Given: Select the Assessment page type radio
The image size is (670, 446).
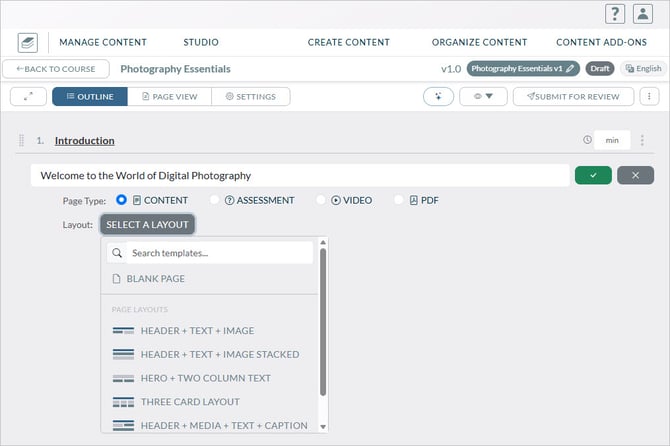Looking at the screenshot, I should tap(215, 200).
